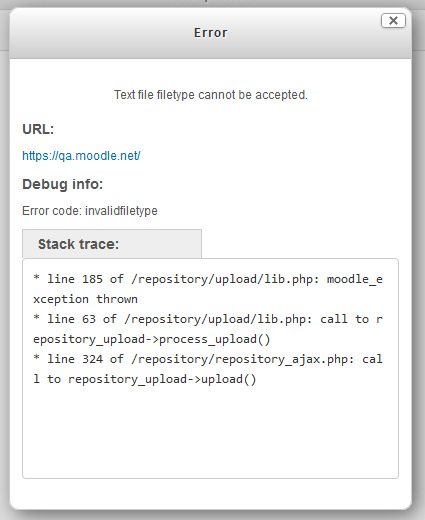The height and width of the screenshot is (520, 425).
Task: Click the "moodle_e" text in stack trace
Action: 355,279
